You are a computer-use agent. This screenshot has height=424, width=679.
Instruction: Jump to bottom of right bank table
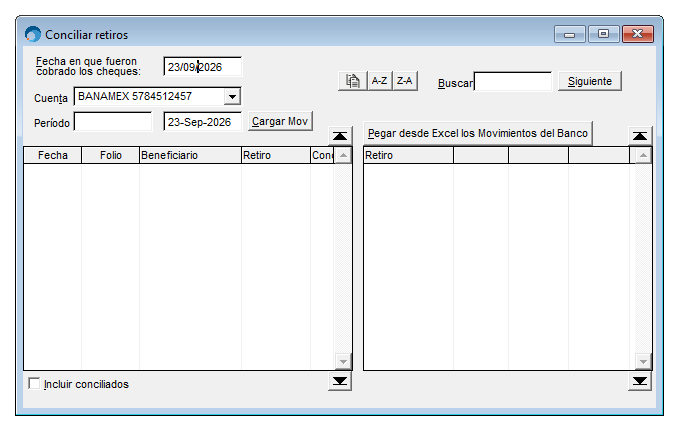click(x=640, y=381)
